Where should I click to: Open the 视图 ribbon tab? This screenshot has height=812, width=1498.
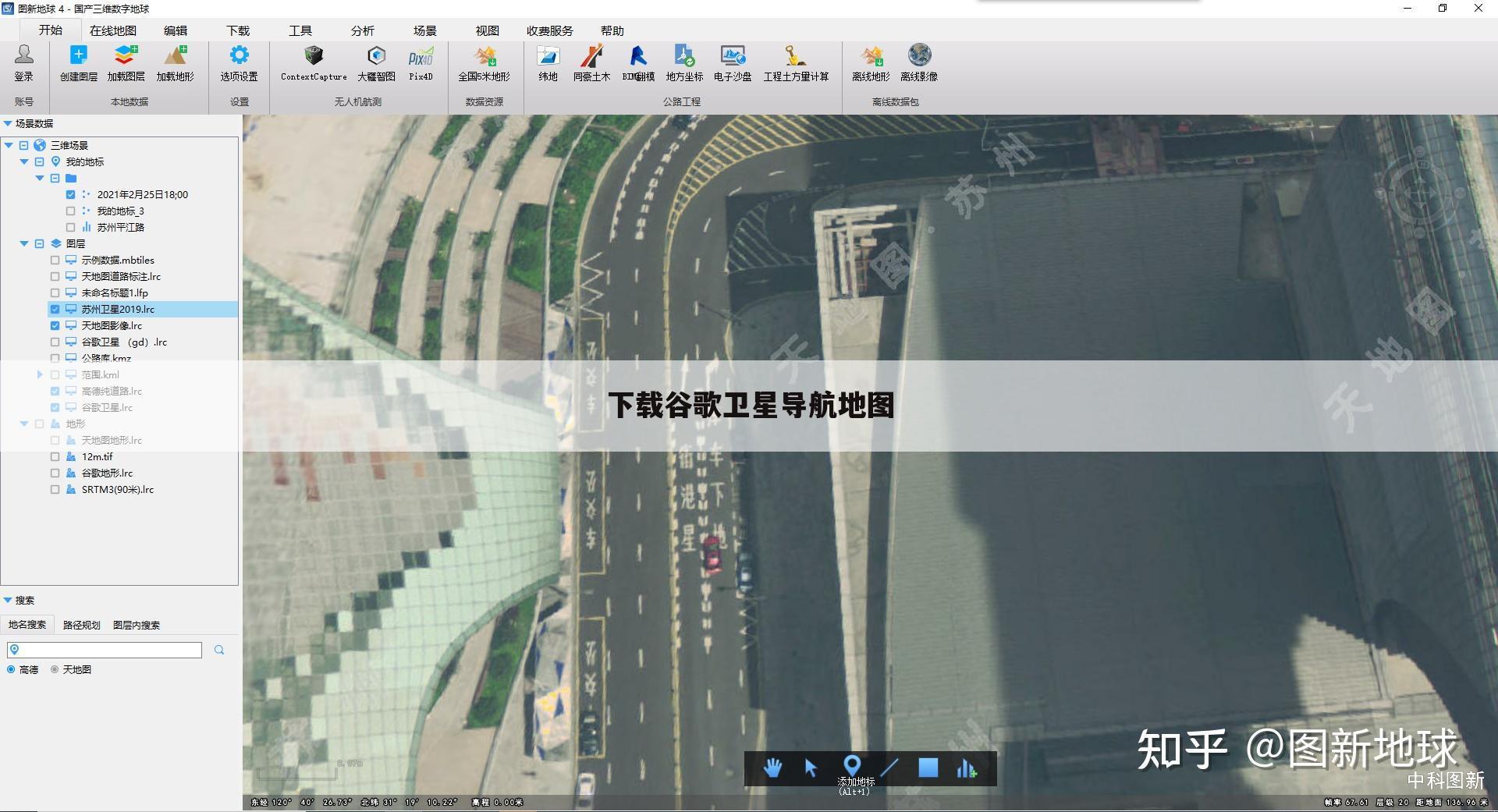coord(488,30)
